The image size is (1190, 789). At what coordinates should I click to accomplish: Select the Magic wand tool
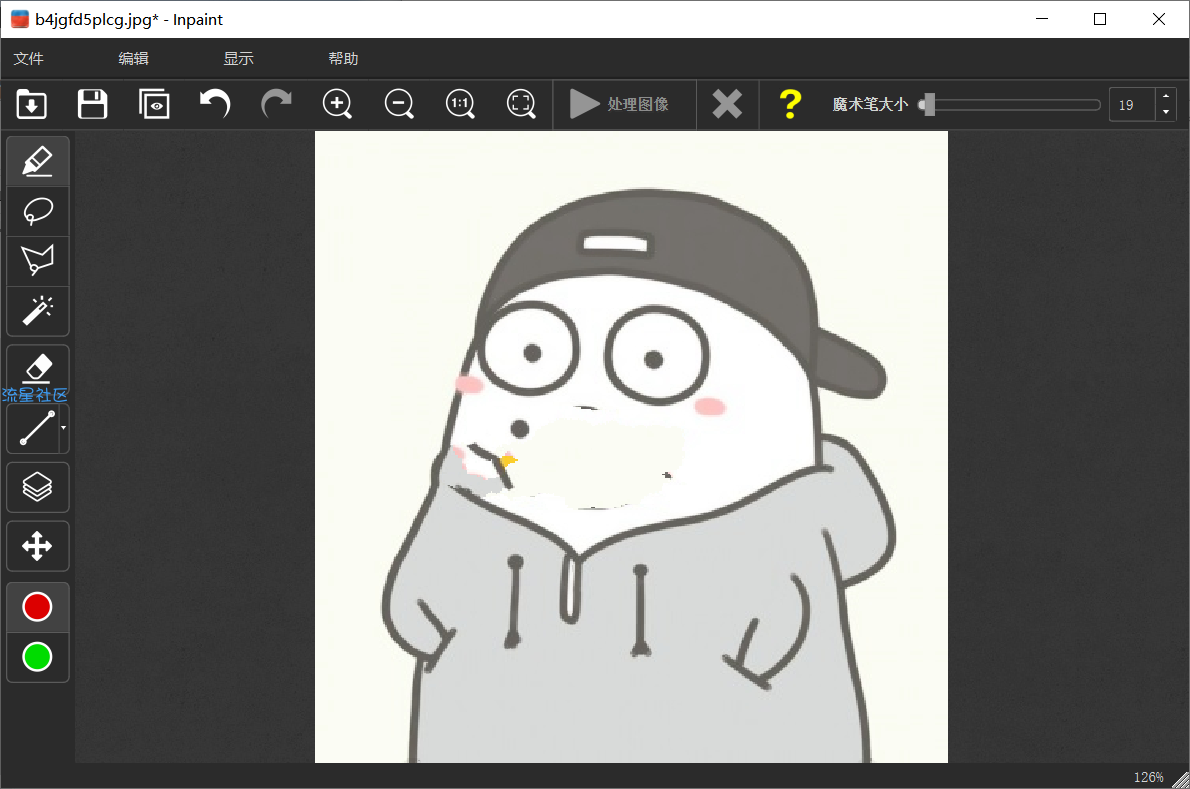click(x=38, y=310)
